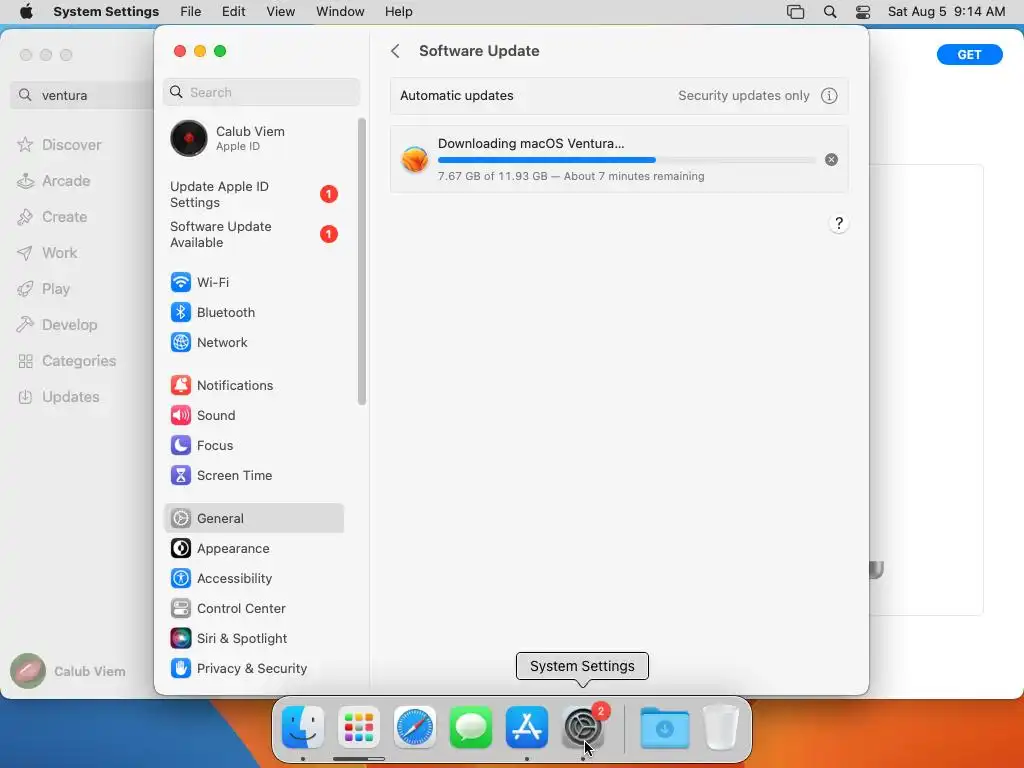The image size is (1024, 768).
Task: Select General in the sidebar
Action: [253, 519]
